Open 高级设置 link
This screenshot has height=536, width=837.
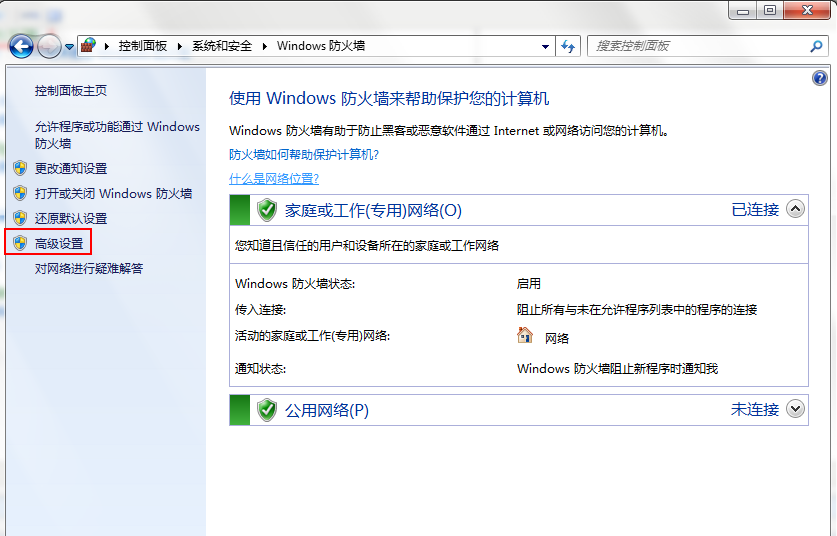[59, 243]
